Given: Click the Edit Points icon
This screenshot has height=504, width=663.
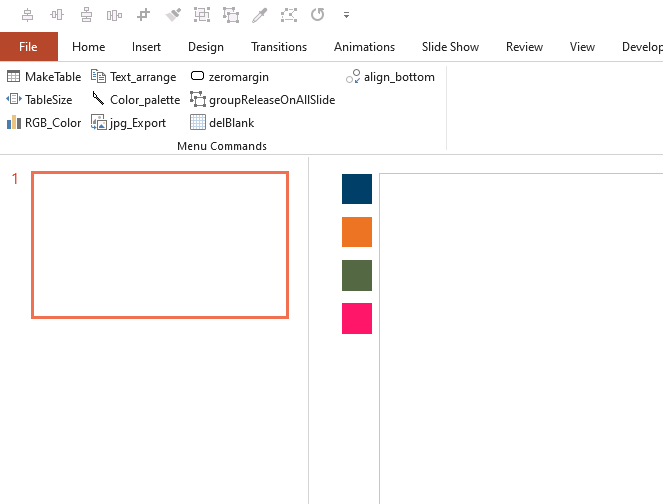Looking at the screenshot, I should pyautogui.click(x=289, y=15).
